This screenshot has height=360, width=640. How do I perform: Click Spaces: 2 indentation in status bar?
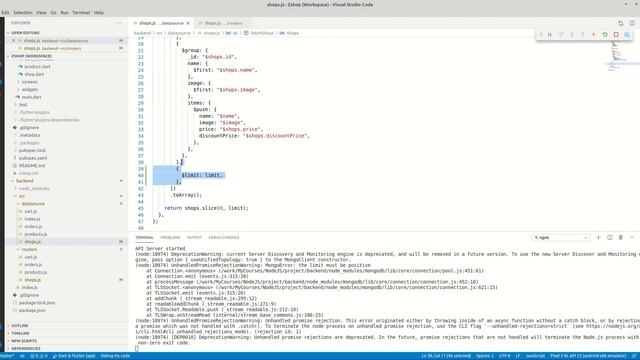485,356
